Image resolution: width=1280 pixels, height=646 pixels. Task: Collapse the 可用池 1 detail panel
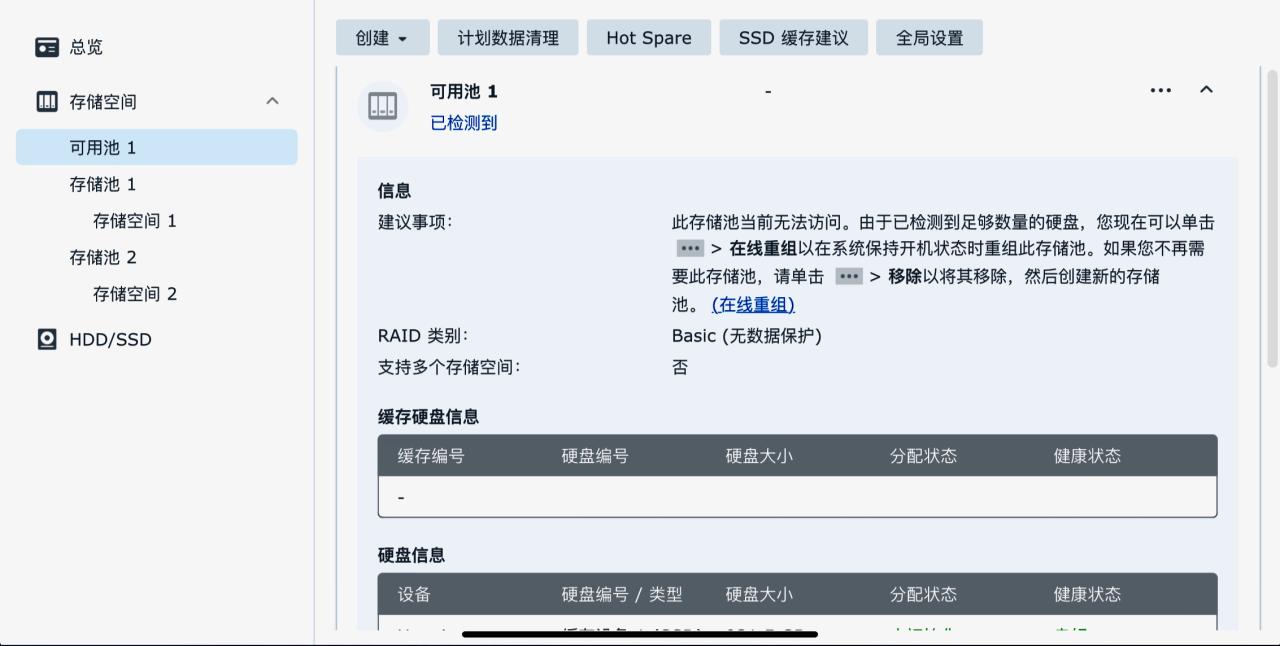1206,90
